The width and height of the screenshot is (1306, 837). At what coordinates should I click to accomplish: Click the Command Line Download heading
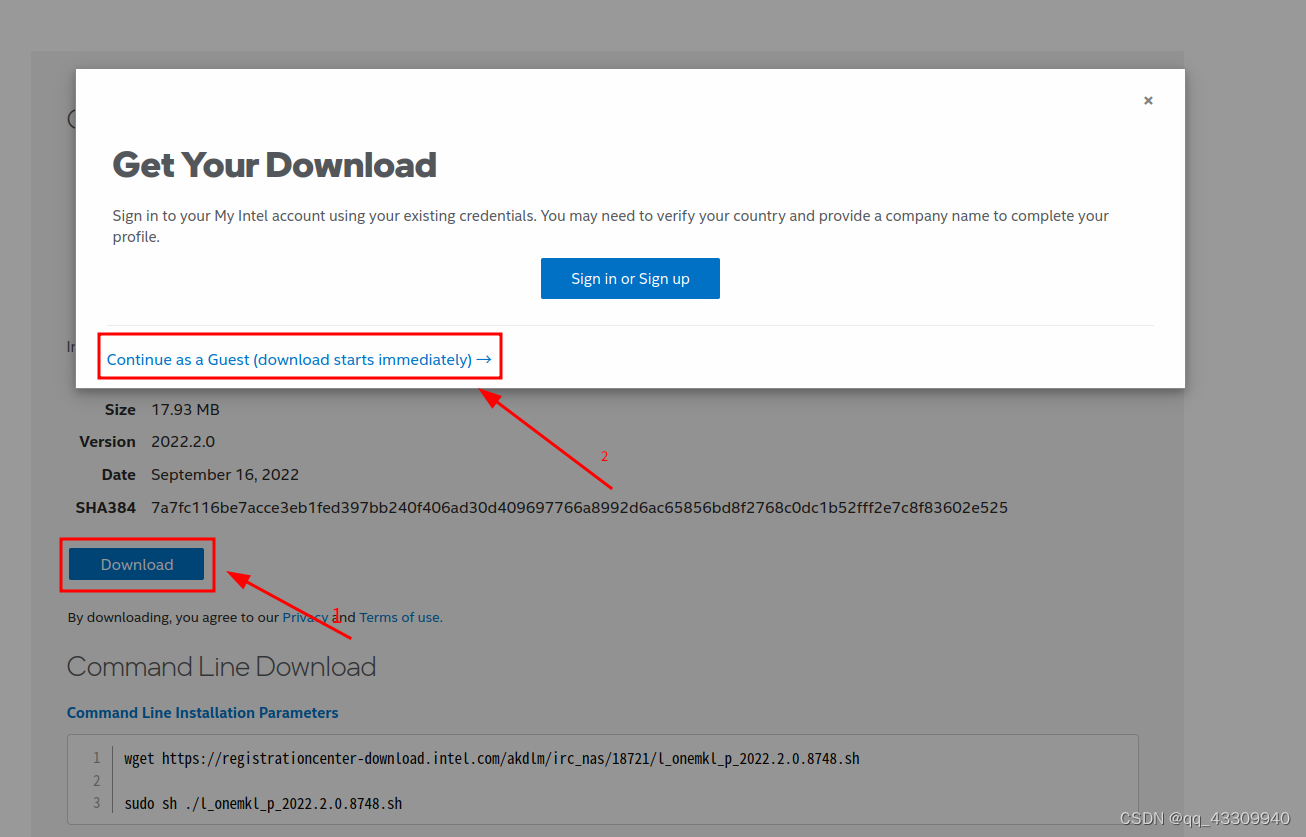(x=221, y=666)
